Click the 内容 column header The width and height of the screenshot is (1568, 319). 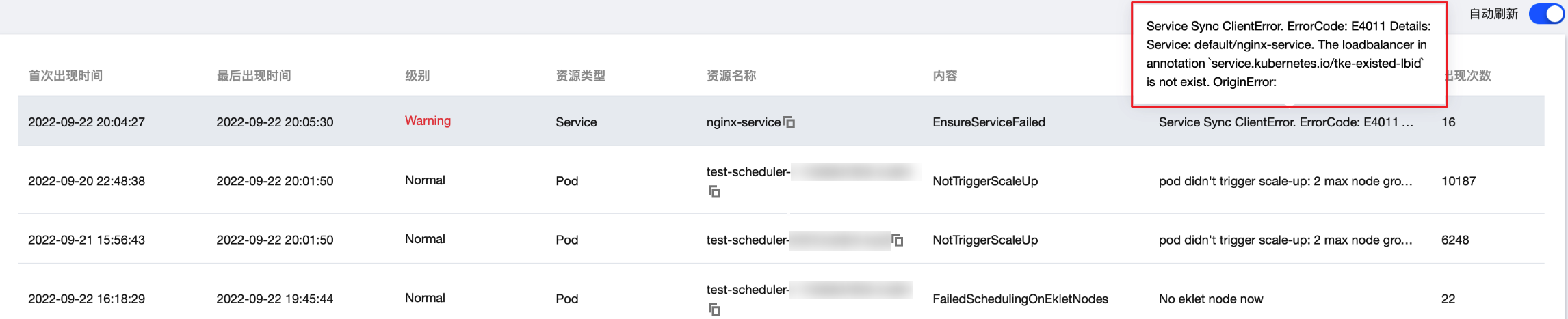(x=945, y=76)
